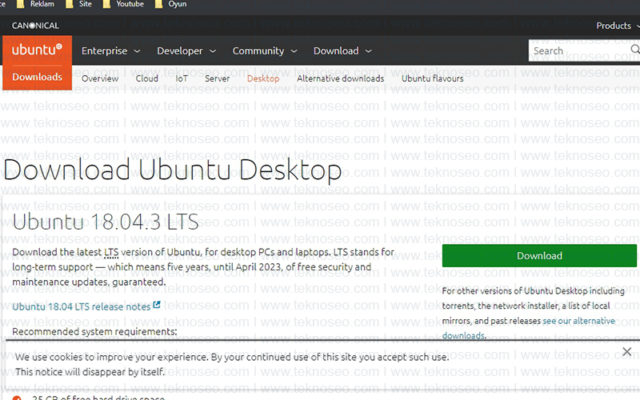Click Recommended system requirements text
The image size is (640, 400).
(x=95, y=331)
